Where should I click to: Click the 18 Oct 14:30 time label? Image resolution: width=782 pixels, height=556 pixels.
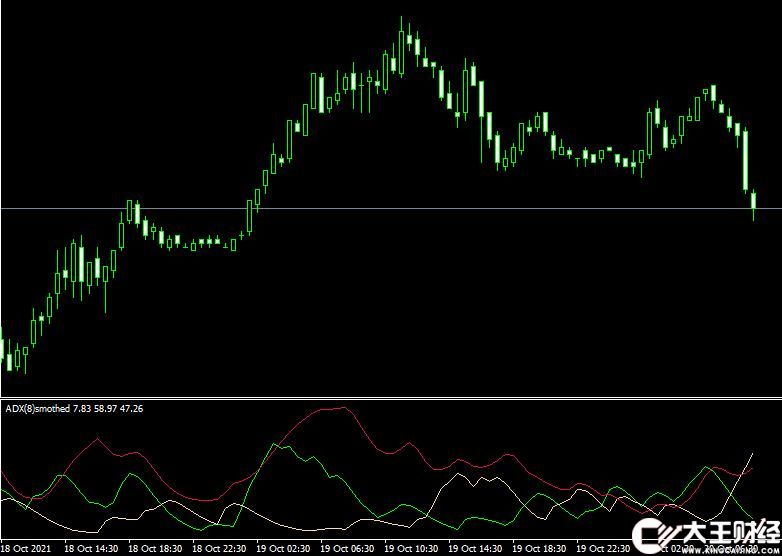pyautogui.click(x=91, y=549)
